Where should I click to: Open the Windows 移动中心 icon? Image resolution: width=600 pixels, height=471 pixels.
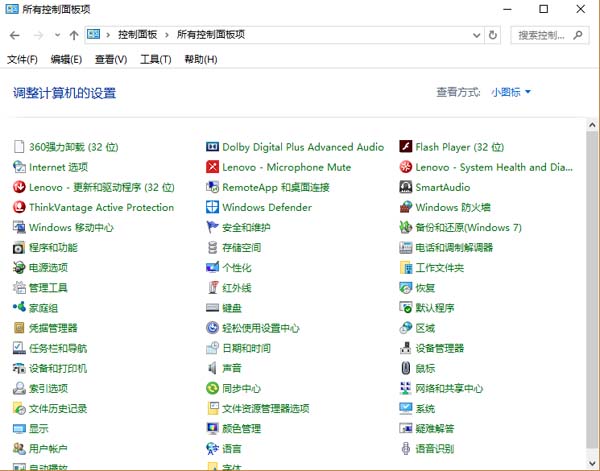pyautogui.click(x=19, y=227)
